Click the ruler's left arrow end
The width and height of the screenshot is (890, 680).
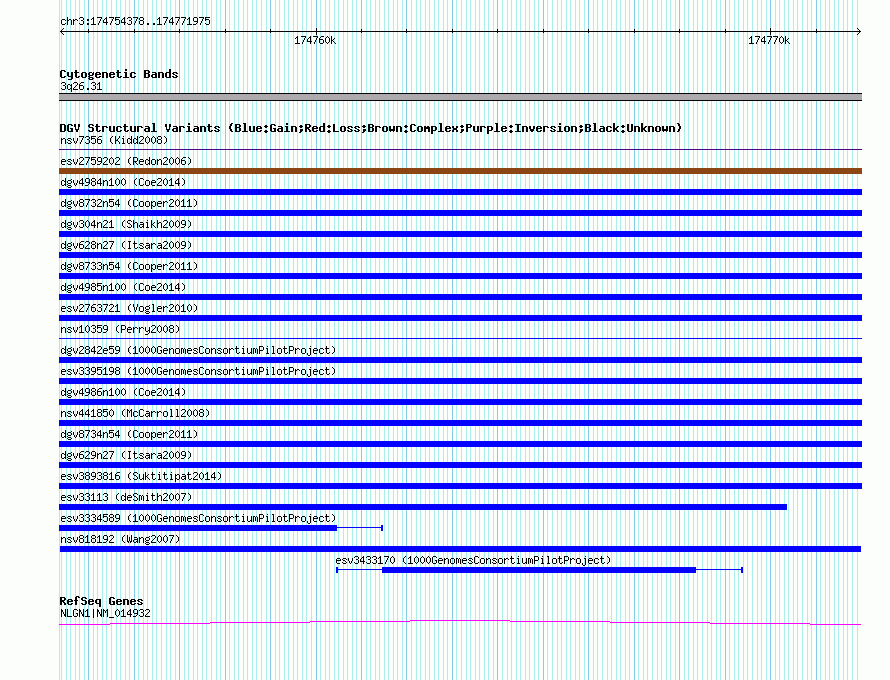62,31
